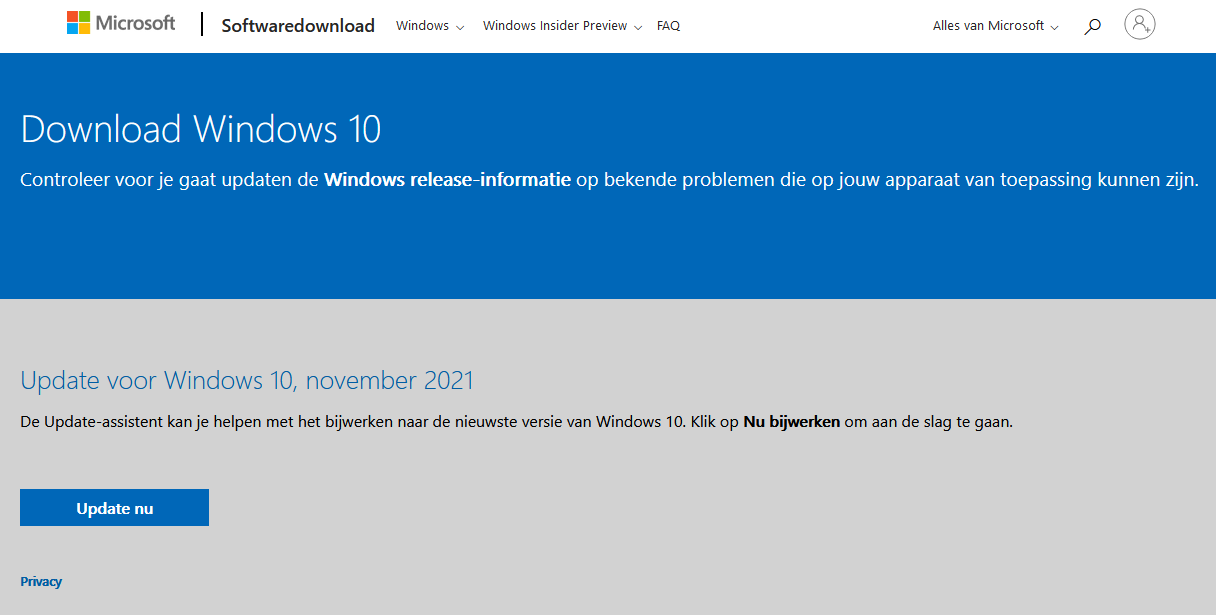Click the Download Windows 10 heading
Screen dimensions: 1216x615
click(x=200, y=130)
